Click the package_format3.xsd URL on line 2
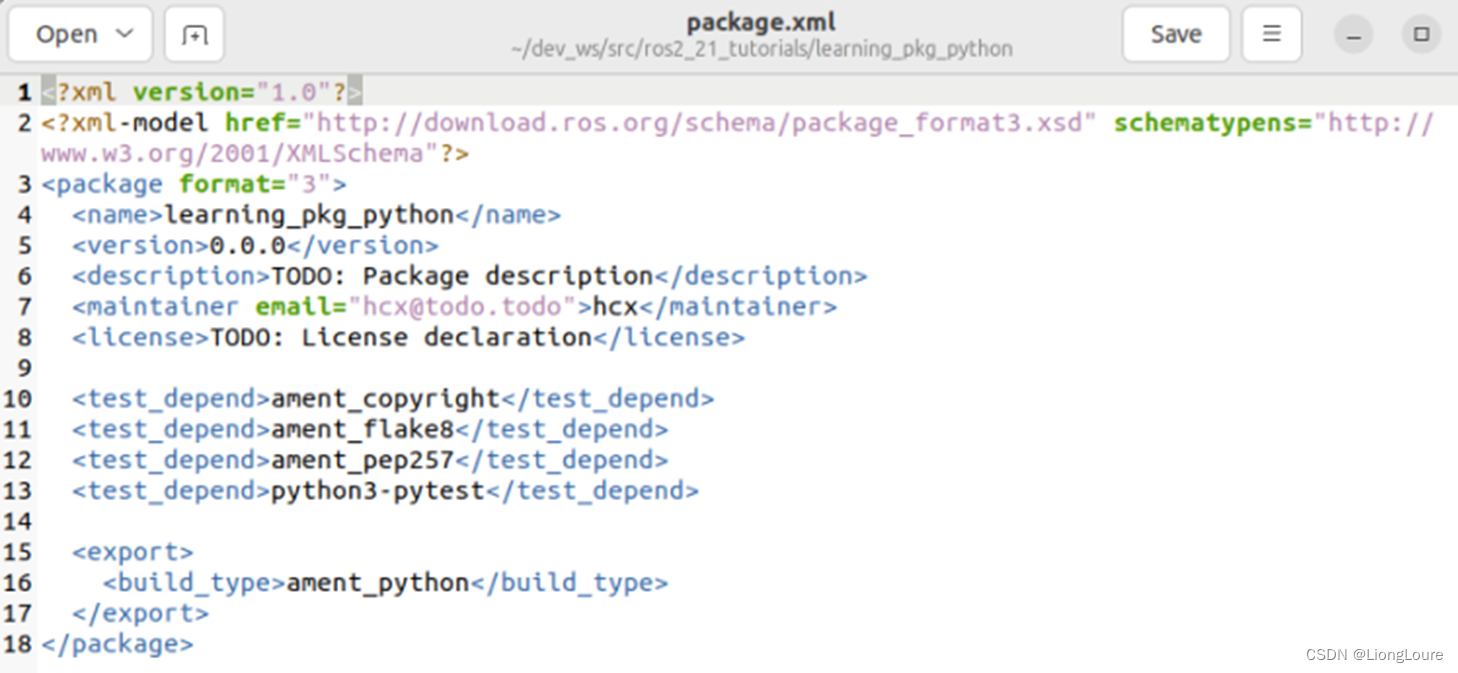 700,123
